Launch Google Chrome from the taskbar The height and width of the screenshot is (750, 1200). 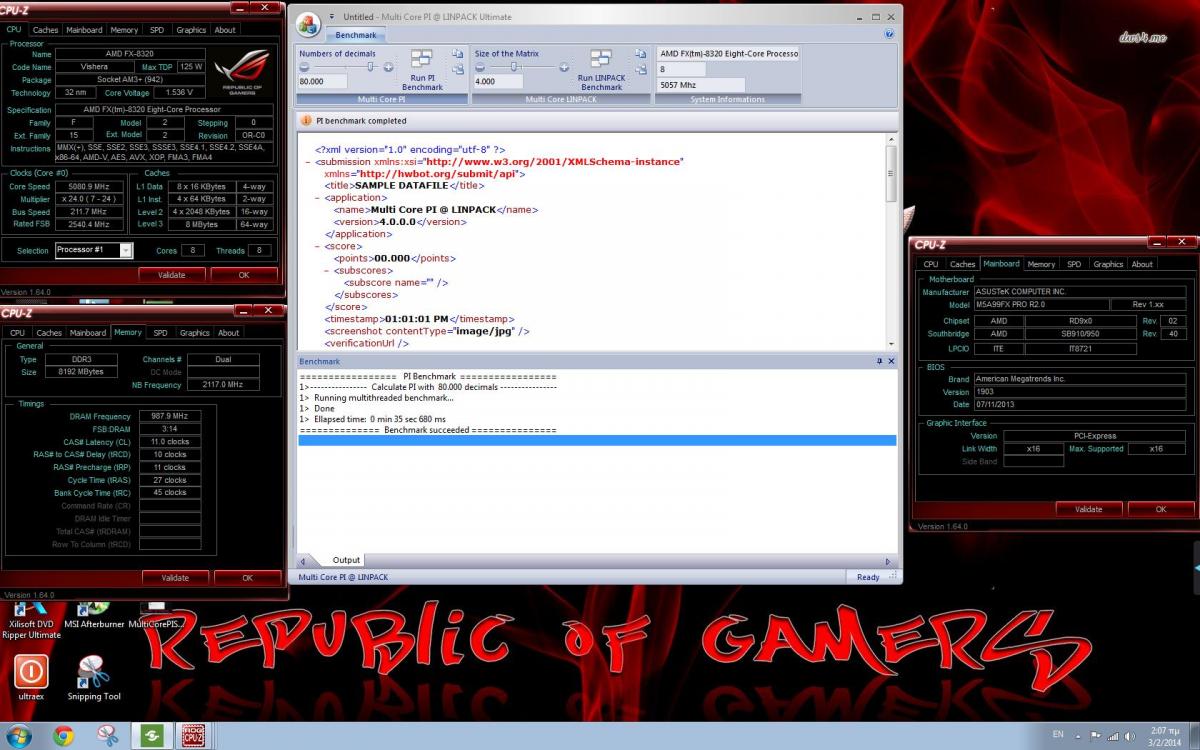pyautogui.click(x=64, y=737)
